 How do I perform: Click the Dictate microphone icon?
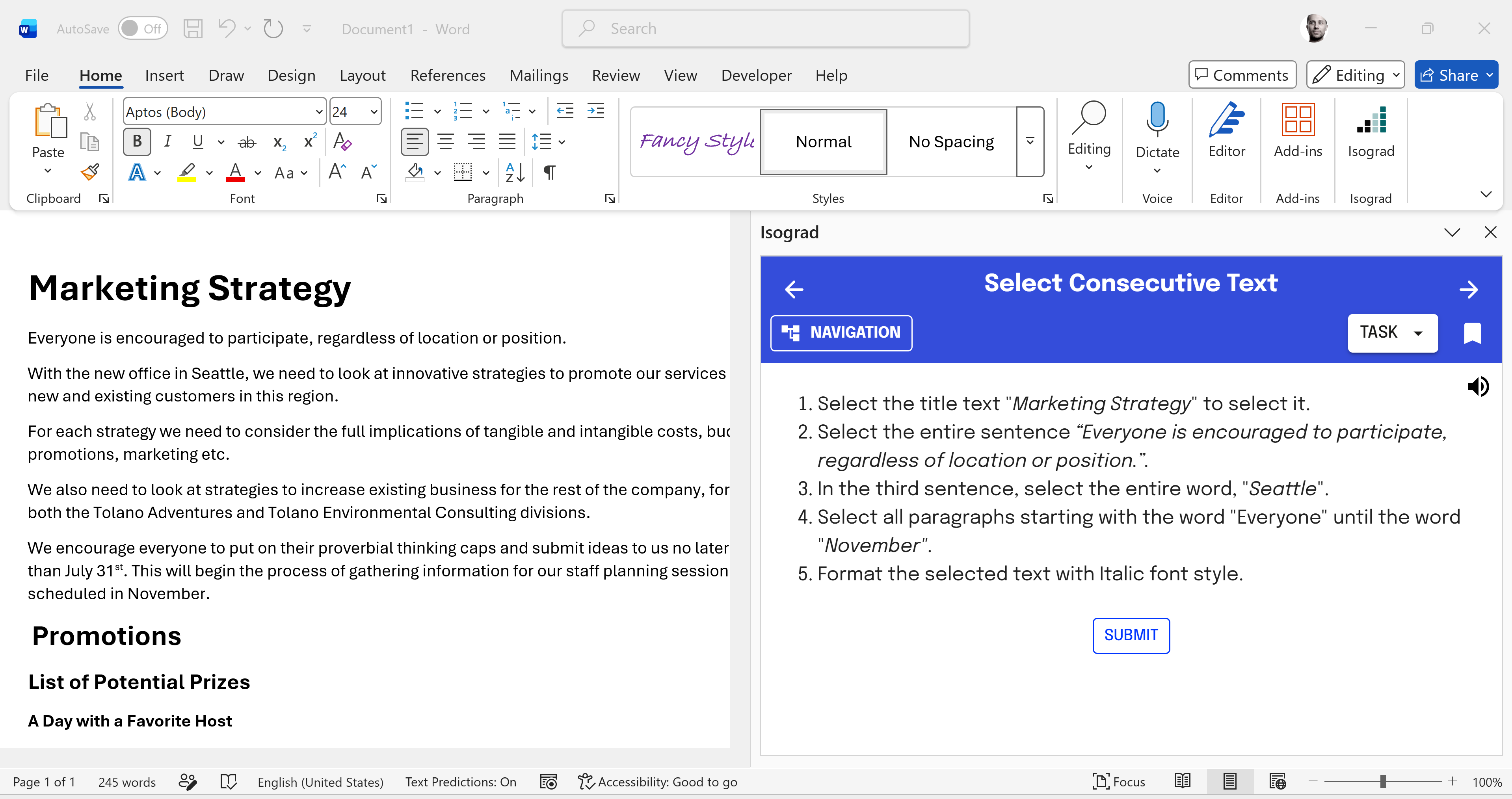[1157, 120]
